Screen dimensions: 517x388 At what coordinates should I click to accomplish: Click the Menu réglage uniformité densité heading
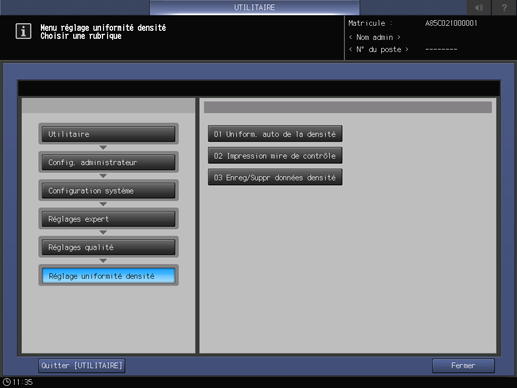pyautogui.click(x=103, y=28)
